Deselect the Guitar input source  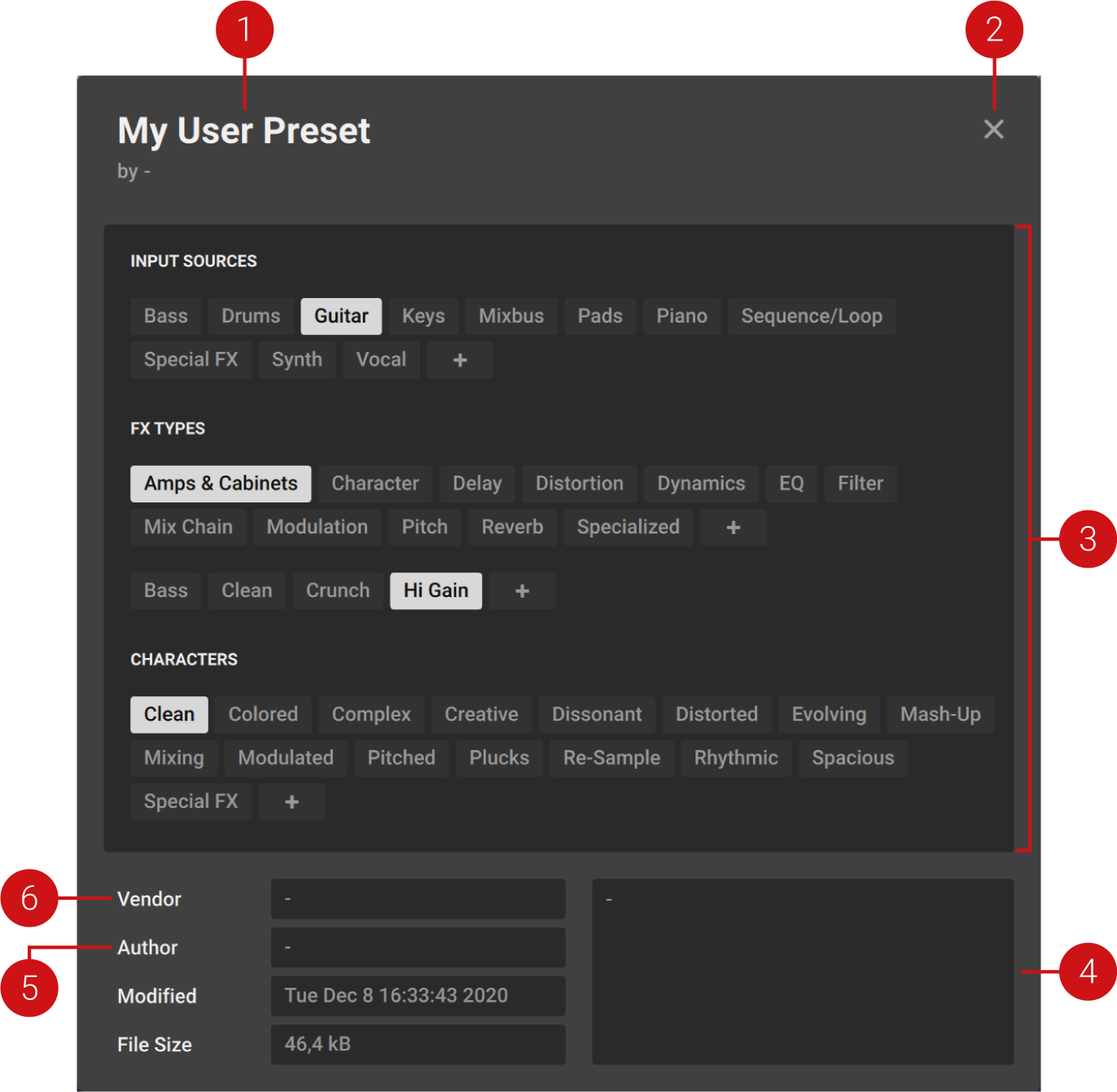click(x=341, y=316)
